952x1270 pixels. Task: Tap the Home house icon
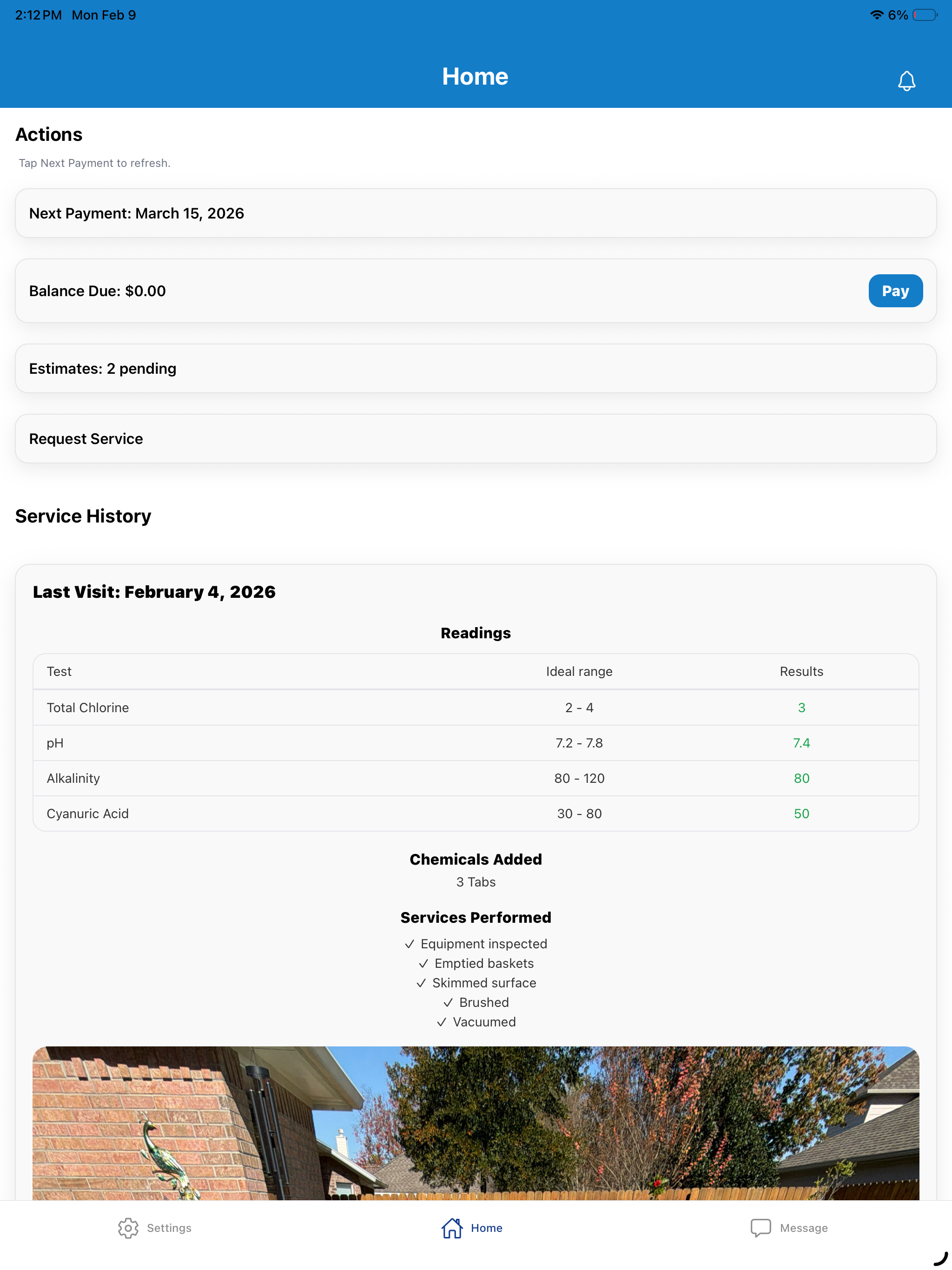452,1228
